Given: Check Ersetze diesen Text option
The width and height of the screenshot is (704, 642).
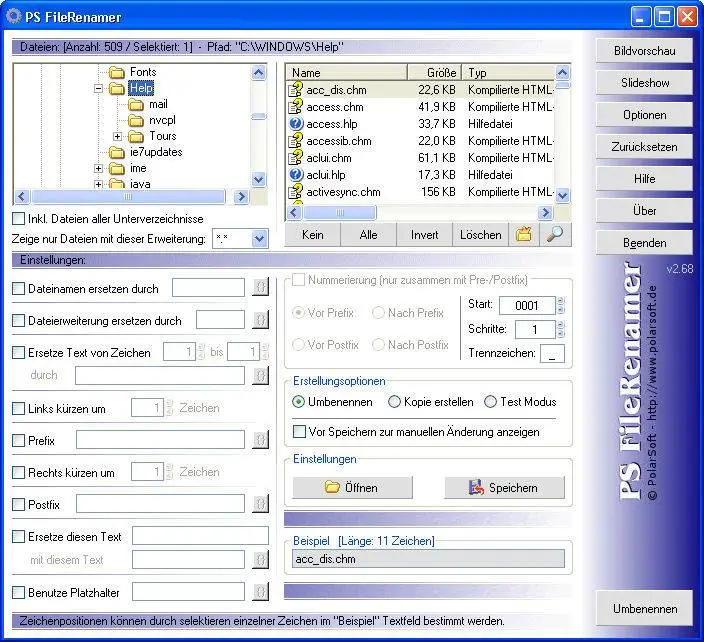Looking at the screenshot, I should [x=18, y=536].
